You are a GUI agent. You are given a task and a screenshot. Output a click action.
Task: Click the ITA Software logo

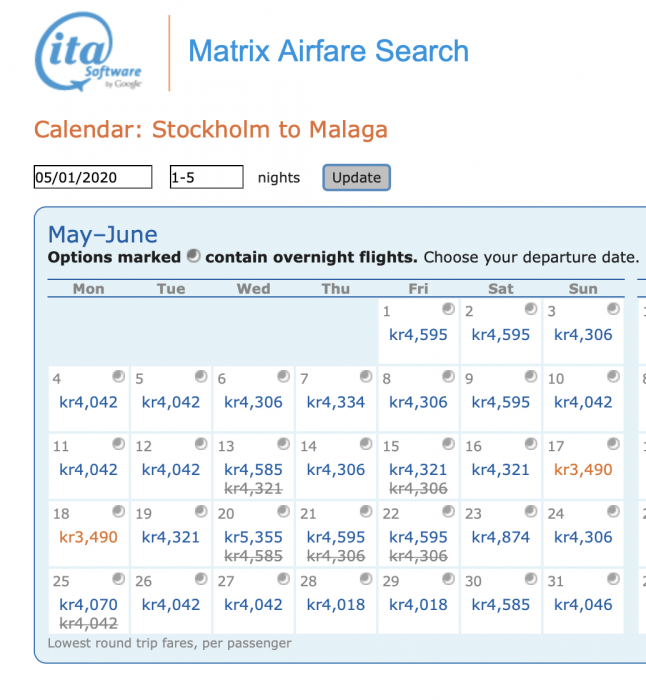90,52
